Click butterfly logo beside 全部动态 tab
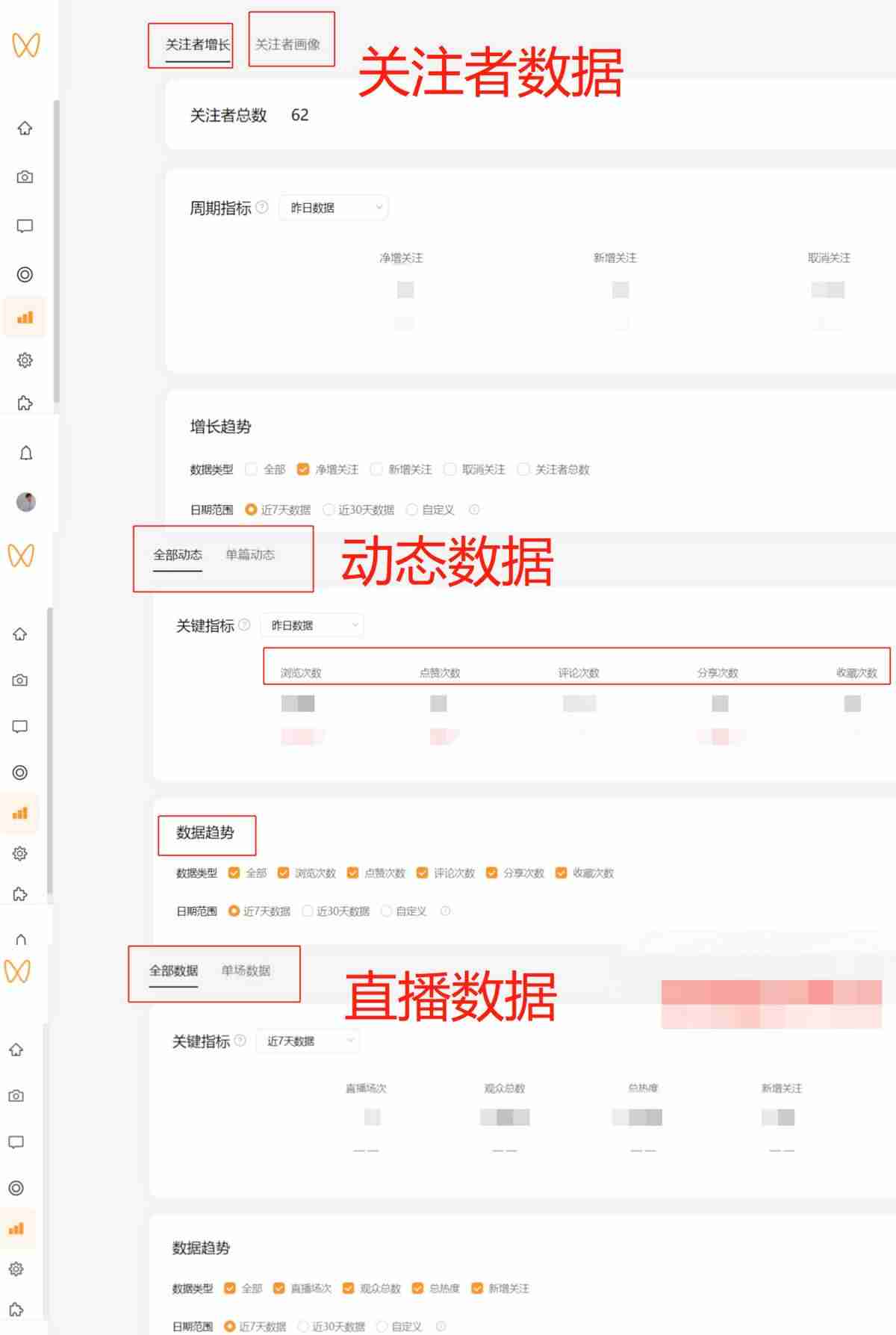This screenshot has height=1335, width=896. click(x=21, y=555)
